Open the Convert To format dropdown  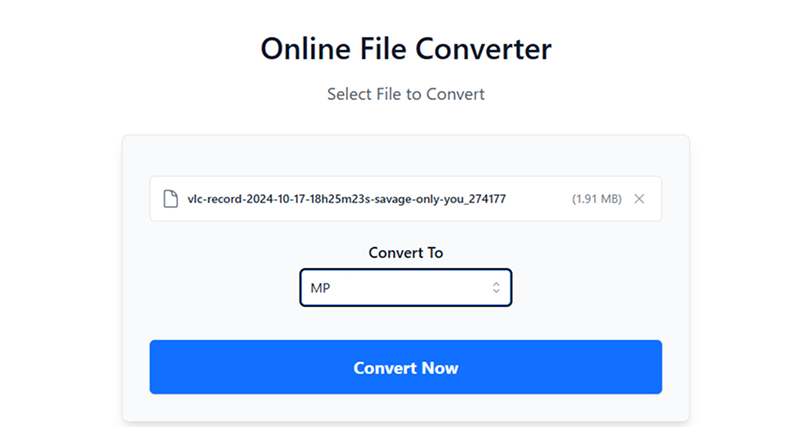pos(406,288)
